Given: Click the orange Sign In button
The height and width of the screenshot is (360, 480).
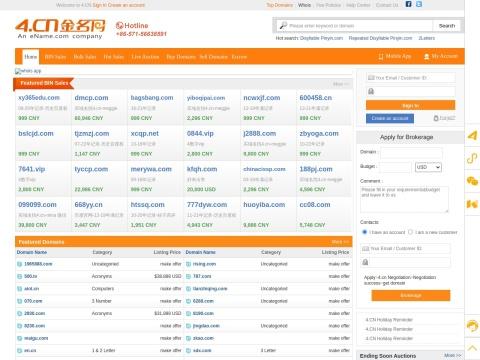Looking at the screenshot, I should click(410, 105).
